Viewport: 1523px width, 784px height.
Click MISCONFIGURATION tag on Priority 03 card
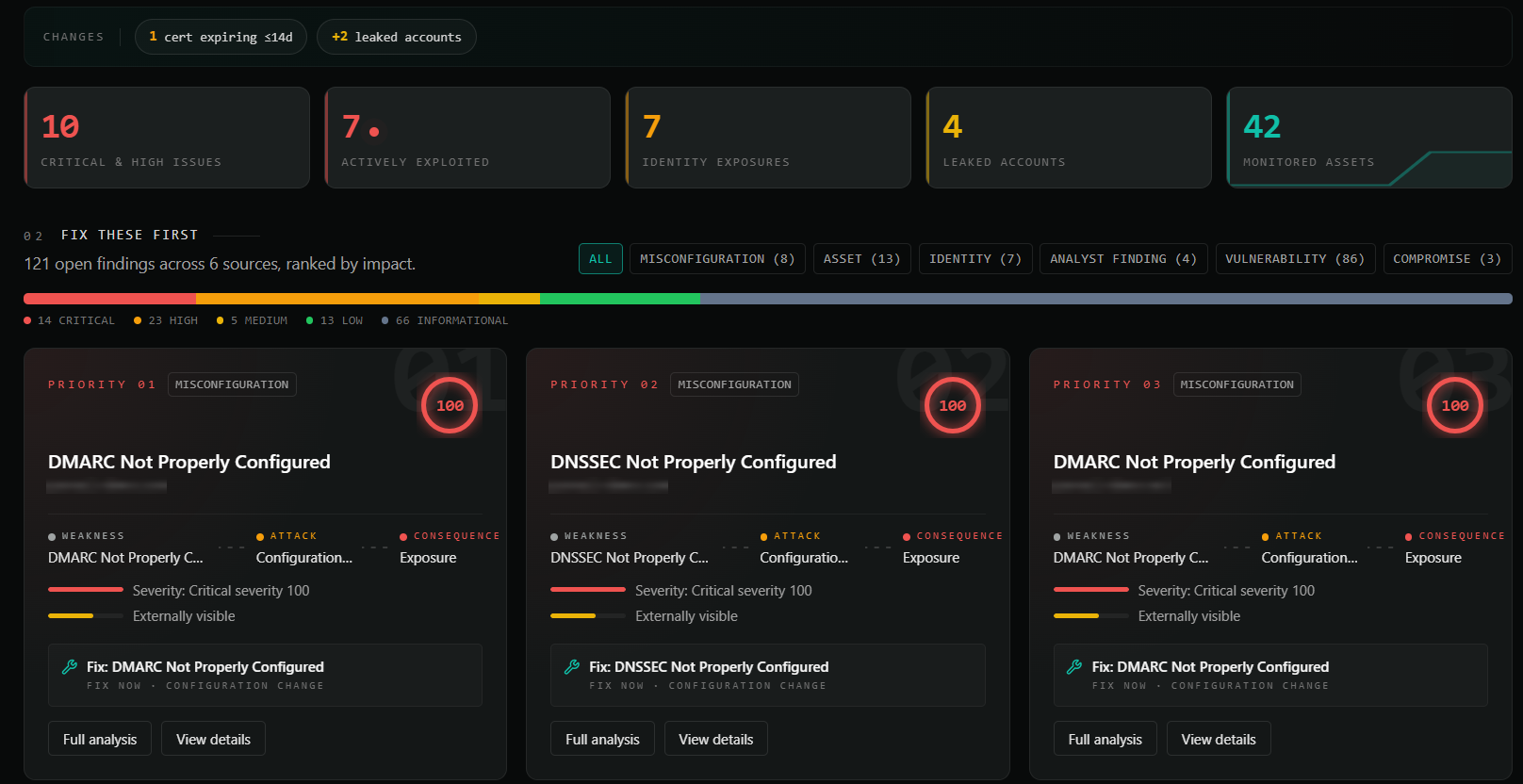(1236, 384)
